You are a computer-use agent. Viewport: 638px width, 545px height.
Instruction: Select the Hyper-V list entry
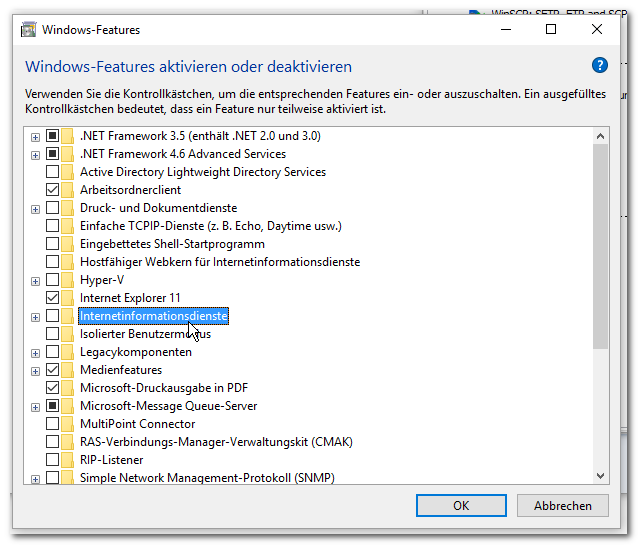102,280
